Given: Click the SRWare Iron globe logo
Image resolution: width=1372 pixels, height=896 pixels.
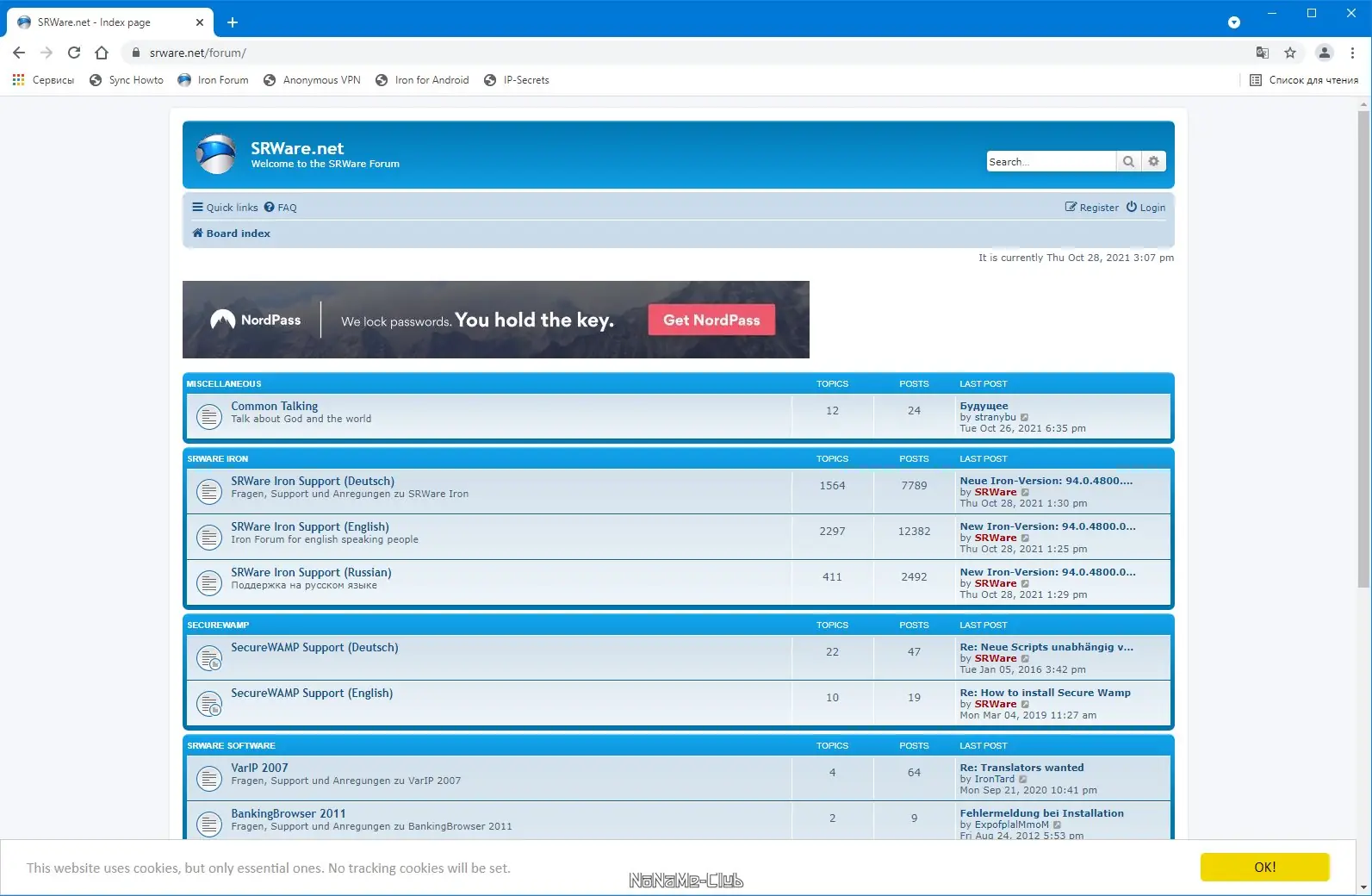Looking at the screenshot, I should tap(215, 154).
